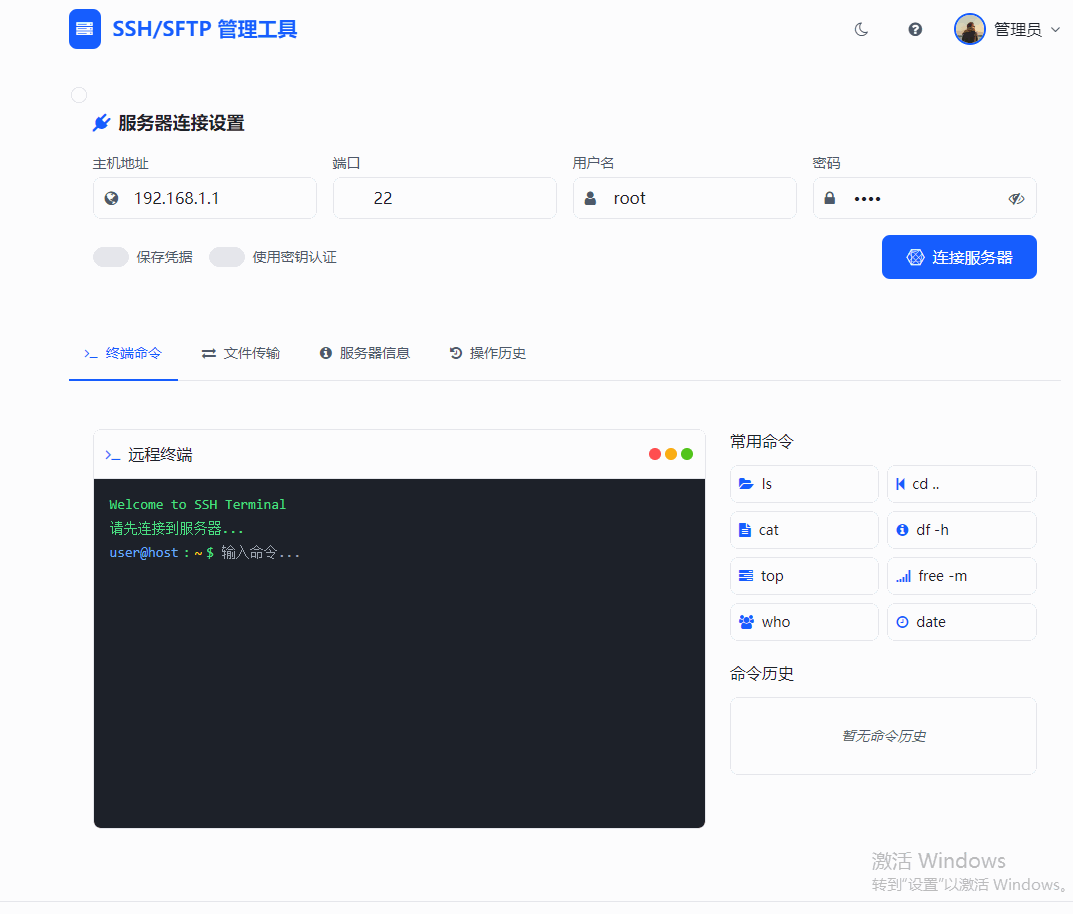Switch to the 文件传输 tab
Image resolution: width=1073 pixels, height=914 pixels.
pyautogui.click(x=240, y=352)
